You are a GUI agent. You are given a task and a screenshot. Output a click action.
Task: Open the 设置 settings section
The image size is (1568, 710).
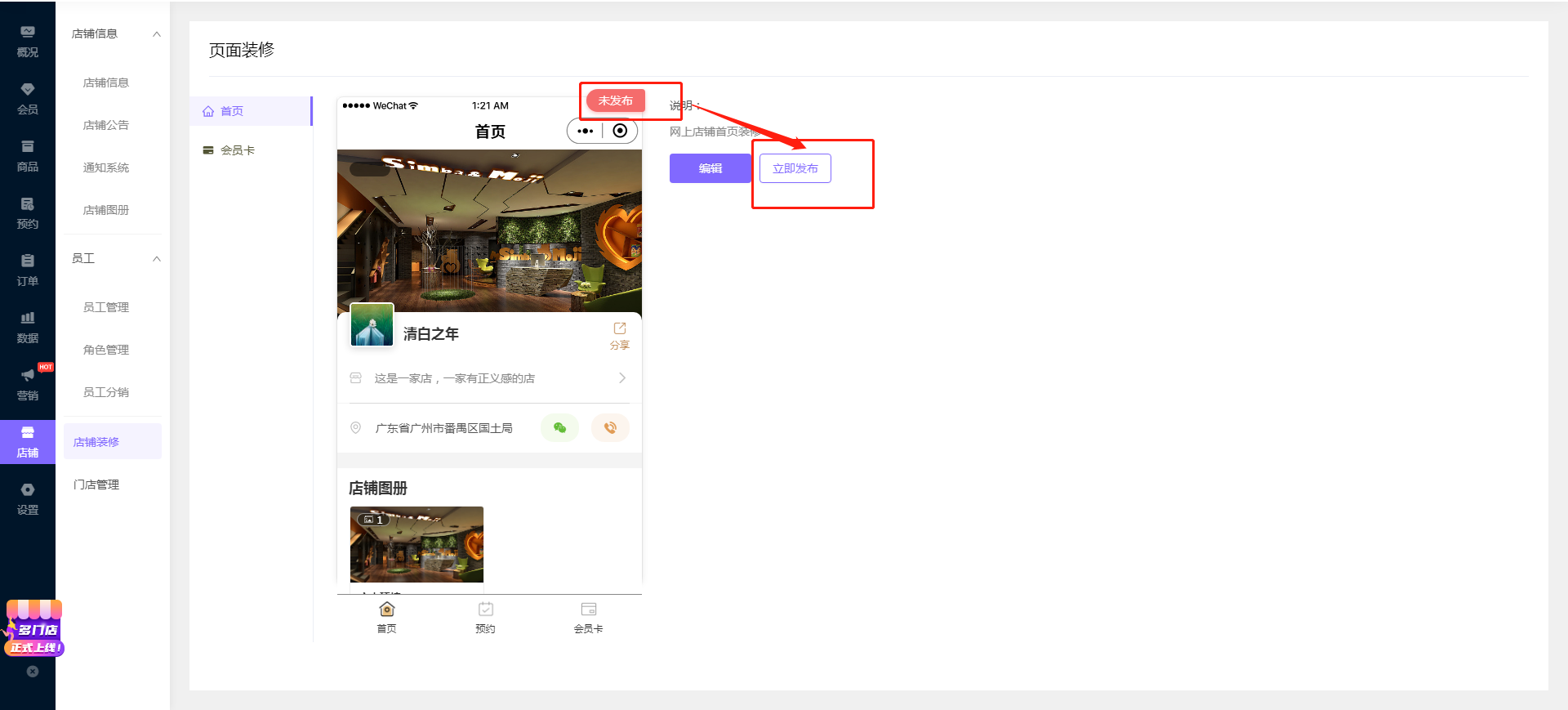click(x=28, y=498)
